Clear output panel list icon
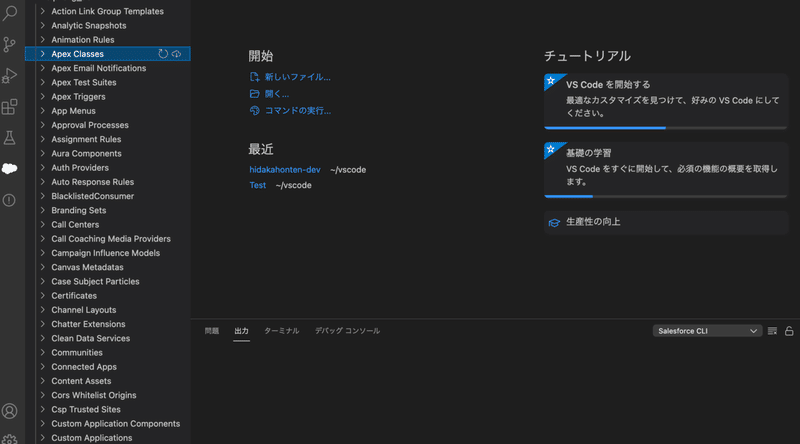The image size is (800, 444). [x=772, y=331]
